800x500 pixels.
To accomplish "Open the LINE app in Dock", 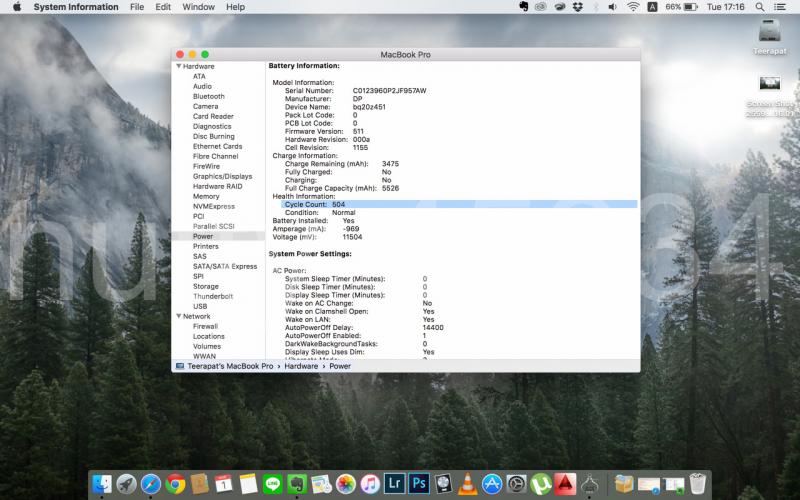I will pyautogui.click(x=273, y=484).
